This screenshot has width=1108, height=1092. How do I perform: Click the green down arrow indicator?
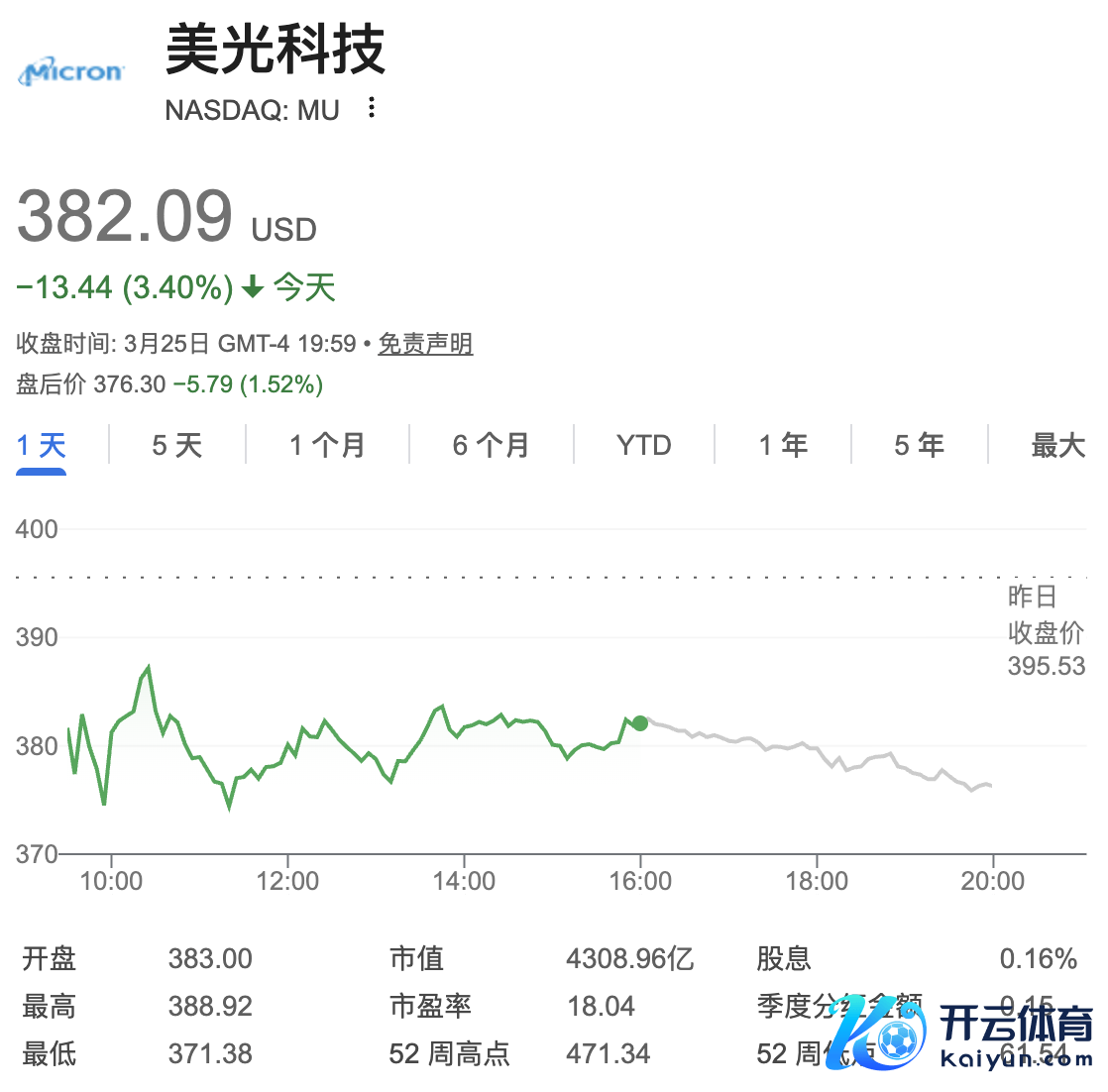point(253,288)
